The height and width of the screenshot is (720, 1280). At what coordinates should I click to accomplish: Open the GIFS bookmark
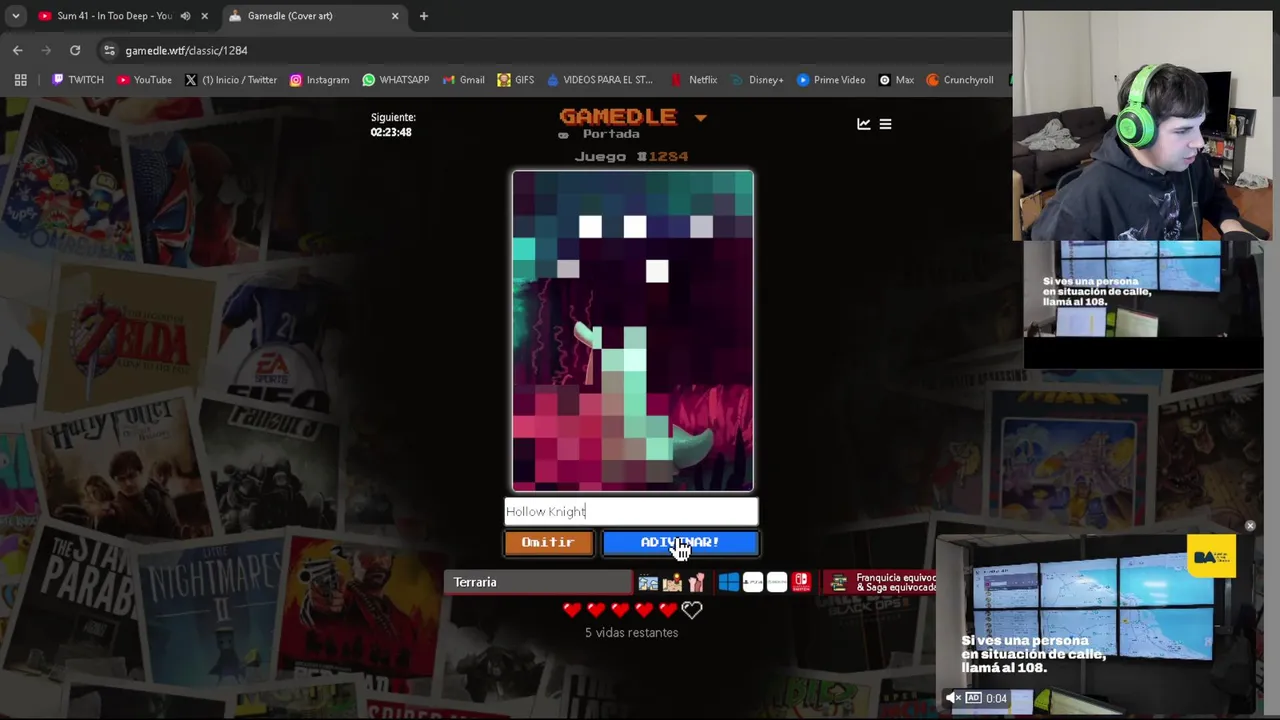tap(516, 80)
